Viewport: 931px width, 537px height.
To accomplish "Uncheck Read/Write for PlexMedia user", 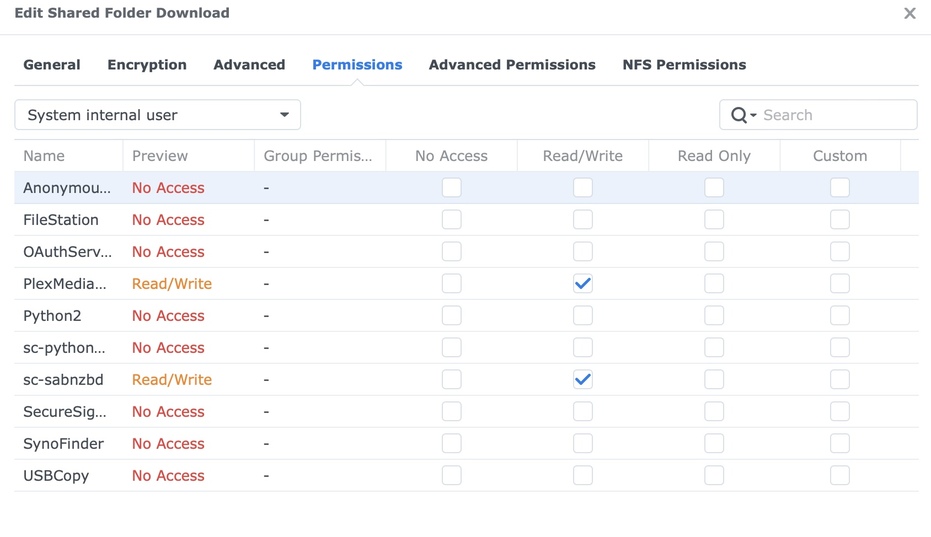I will tap(583, 284).
